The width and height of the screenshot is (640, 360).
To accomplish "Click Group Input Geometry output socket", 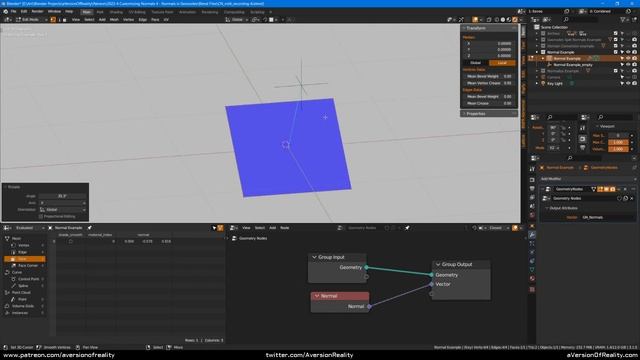I will (366, 267).
